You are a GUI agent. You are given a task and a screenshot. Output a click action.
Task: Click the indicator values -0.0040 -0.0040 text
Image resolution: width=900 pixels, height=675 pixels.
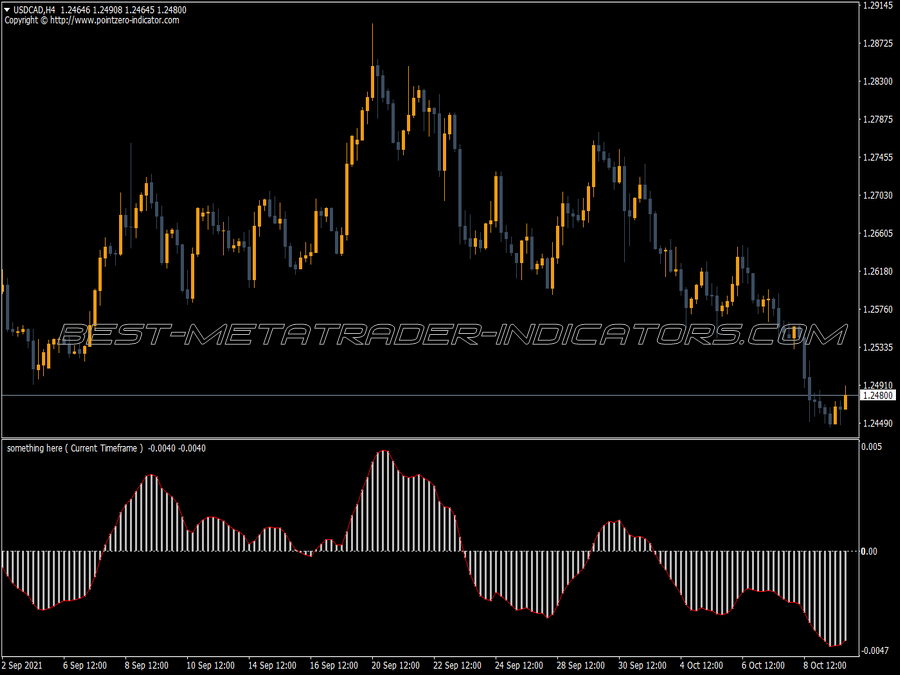point(177,448)
